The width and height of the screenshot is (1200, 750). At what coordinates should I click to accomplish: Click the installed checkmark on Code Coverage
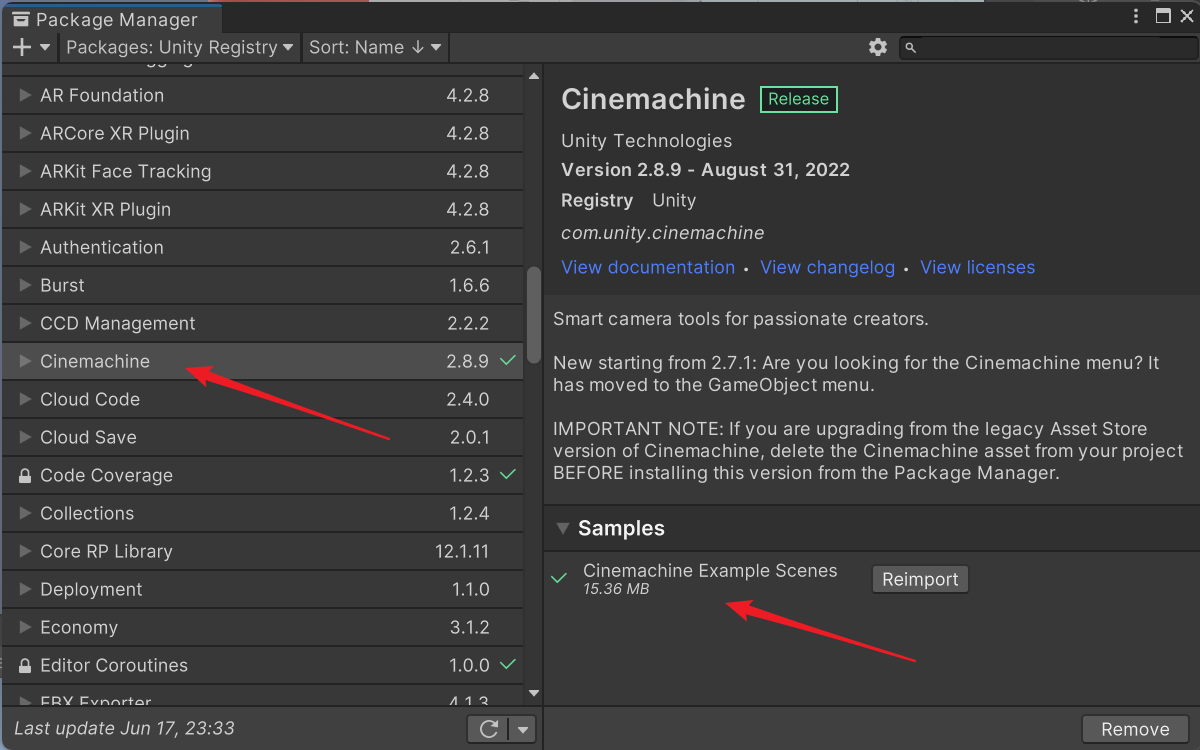(508, 475)
